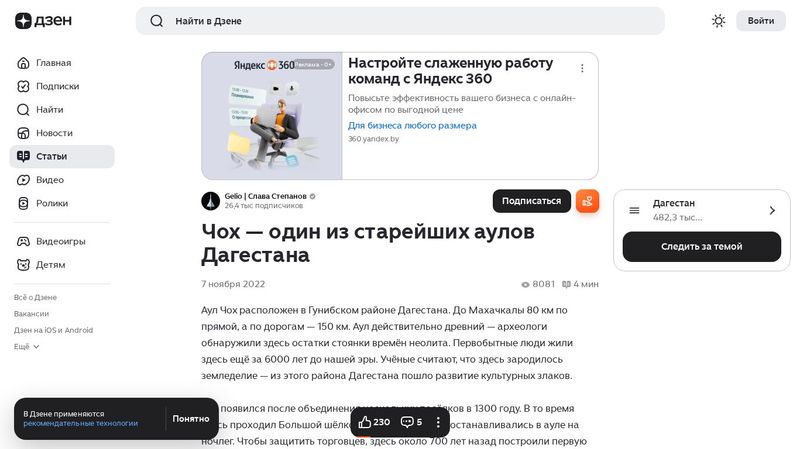This screenshot has height=449, width=800.
Task: Click the Следить за темой button
Action: 702,246
